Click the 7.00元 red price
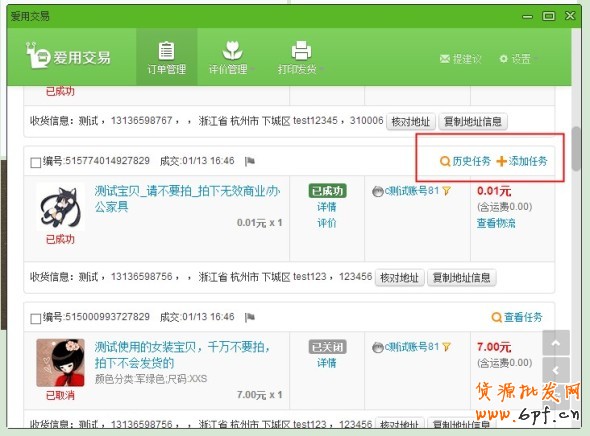590x436 pixels. (x=494, y=347)
